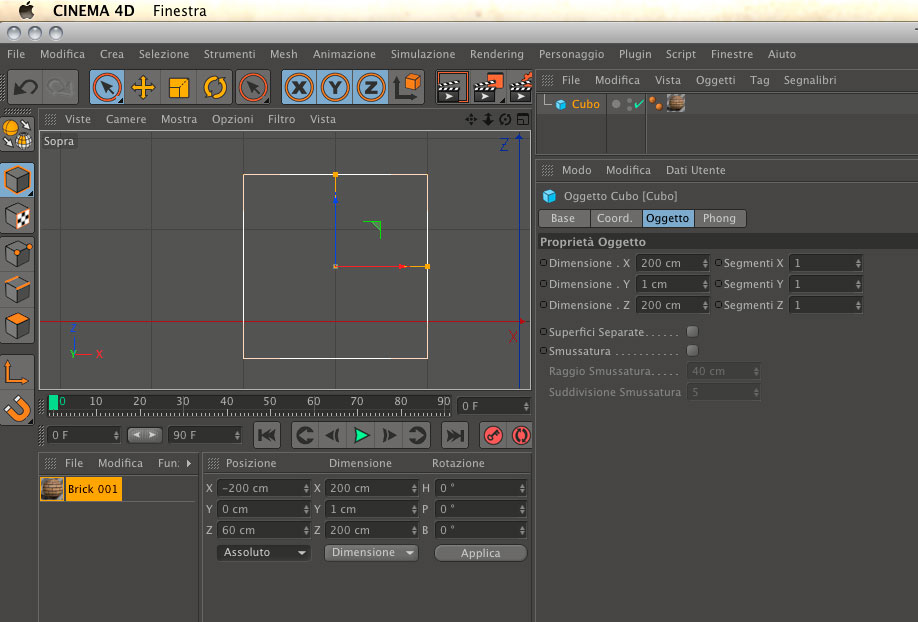Open Attribute Manager Dati Utente menu
Viewport: 918px width, 622px height.
tap(696, 170)
